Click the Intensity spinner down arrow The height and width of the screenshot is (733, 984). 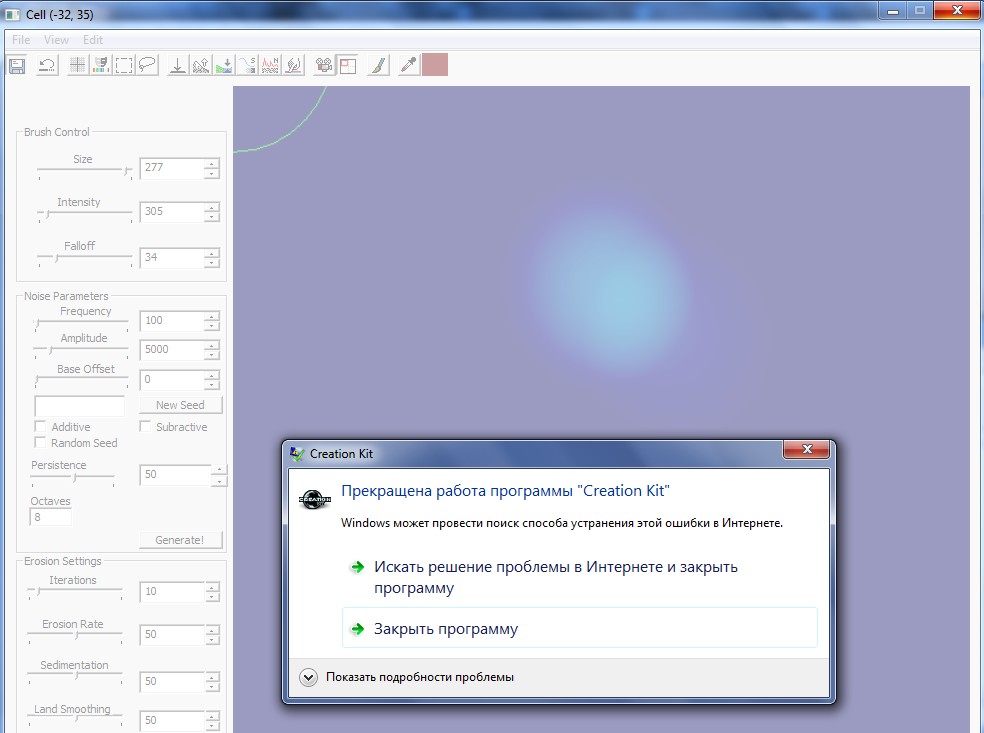click(212, 217)
